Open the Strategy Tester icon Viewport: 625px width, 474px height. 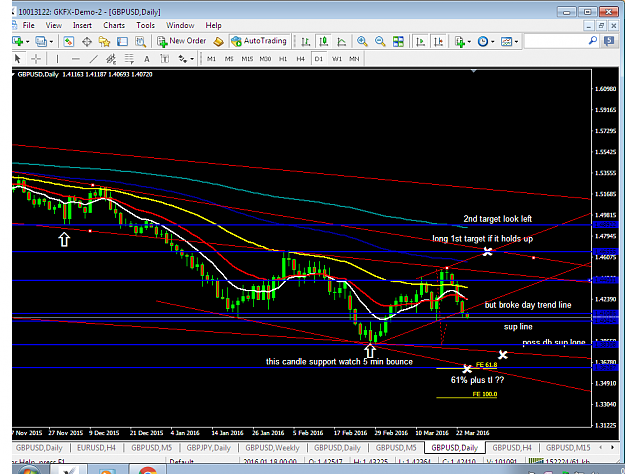point(140,41)
